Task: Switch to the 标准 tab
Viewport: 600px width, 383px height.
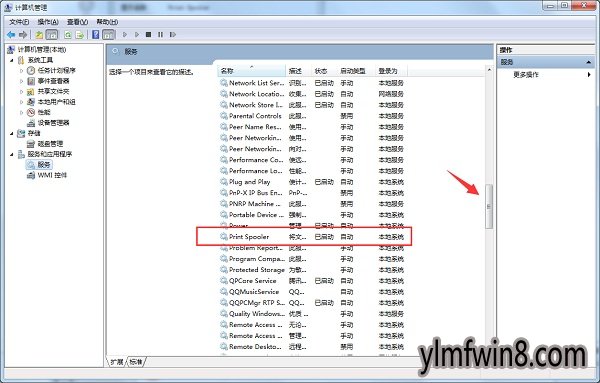Action: 136,362
